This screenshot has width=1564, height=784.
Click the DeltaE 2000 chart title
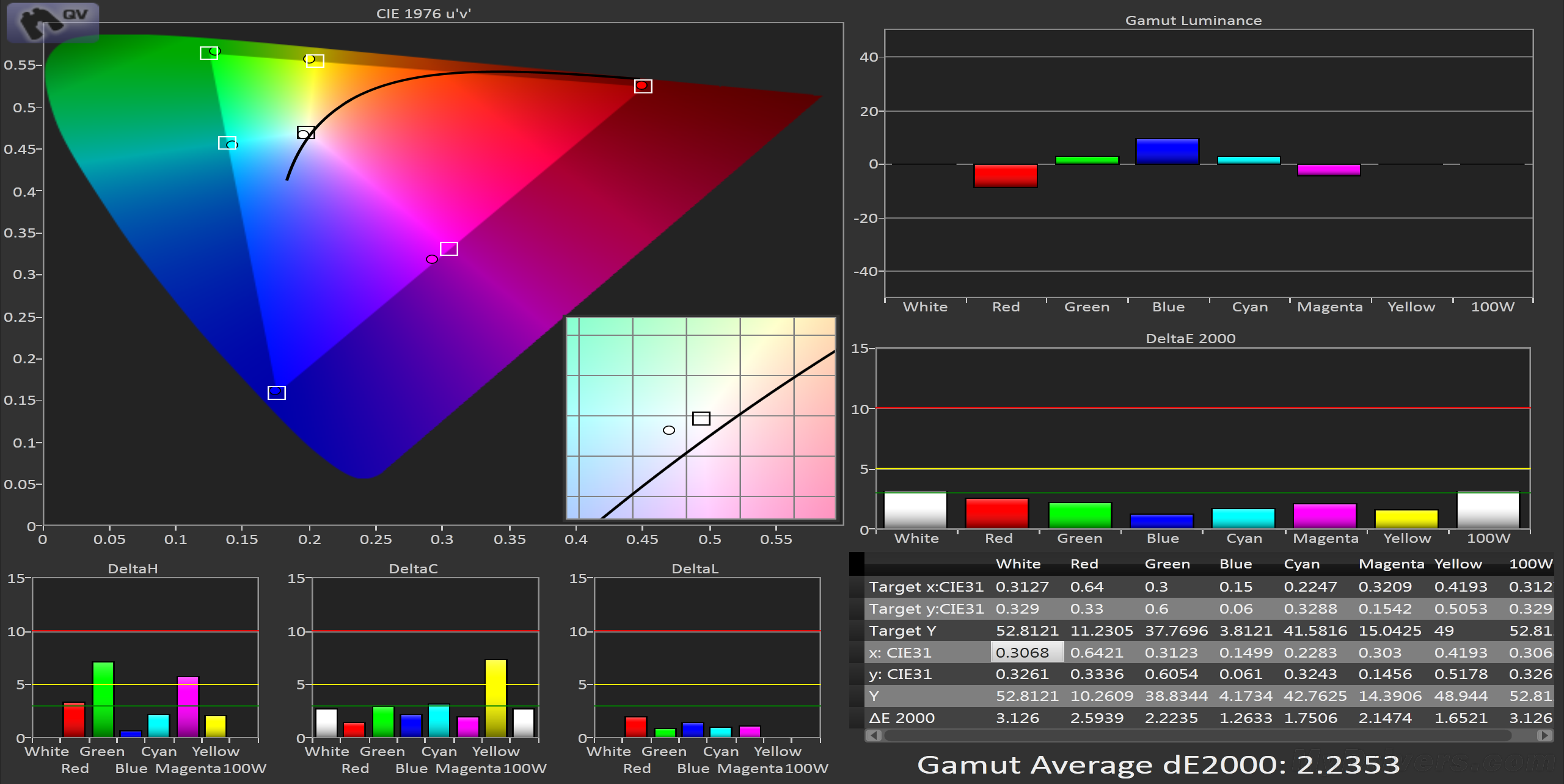point(1190,338)
